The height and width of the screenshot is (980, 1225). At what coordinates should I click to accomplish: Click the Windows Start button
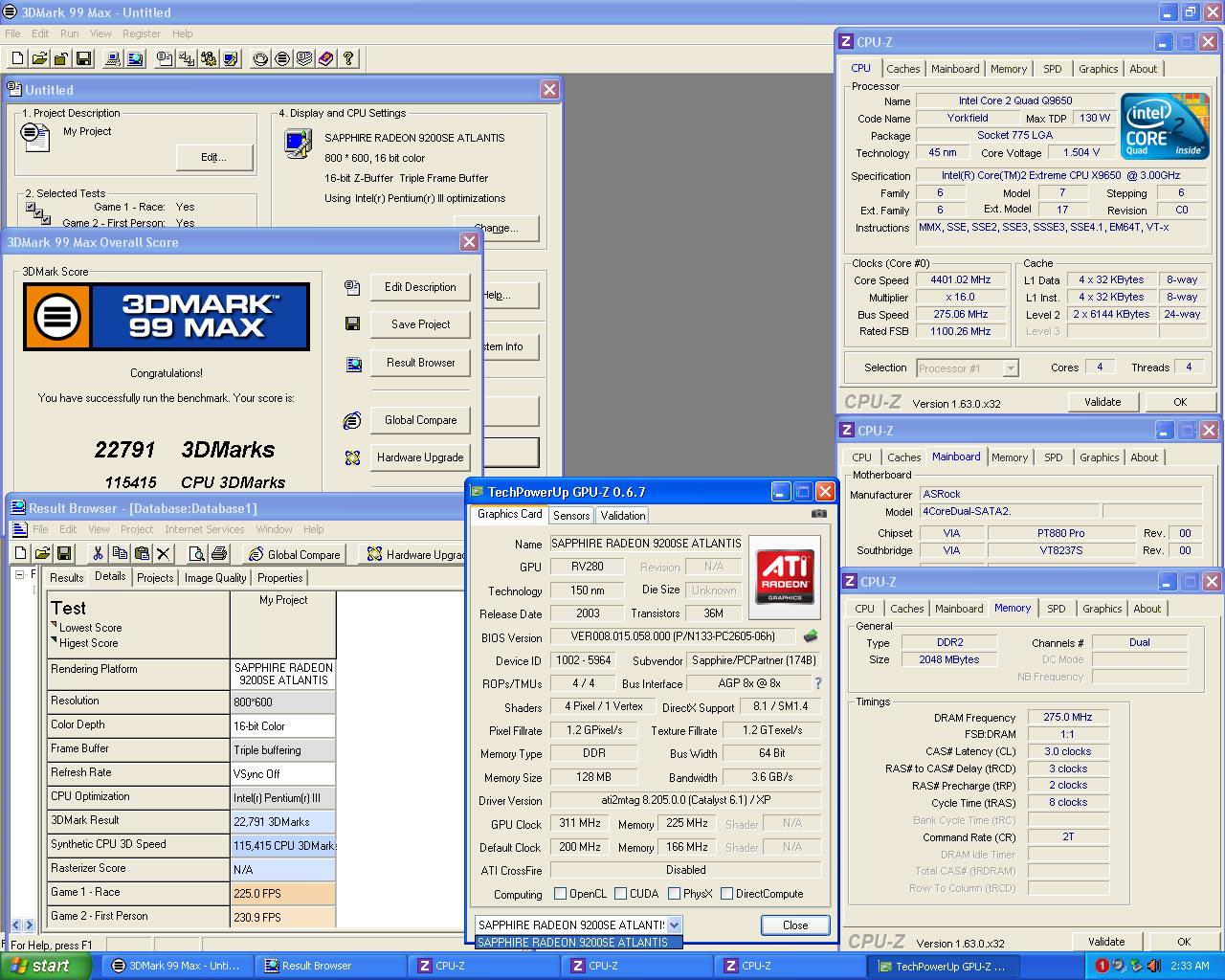[45, 966]
